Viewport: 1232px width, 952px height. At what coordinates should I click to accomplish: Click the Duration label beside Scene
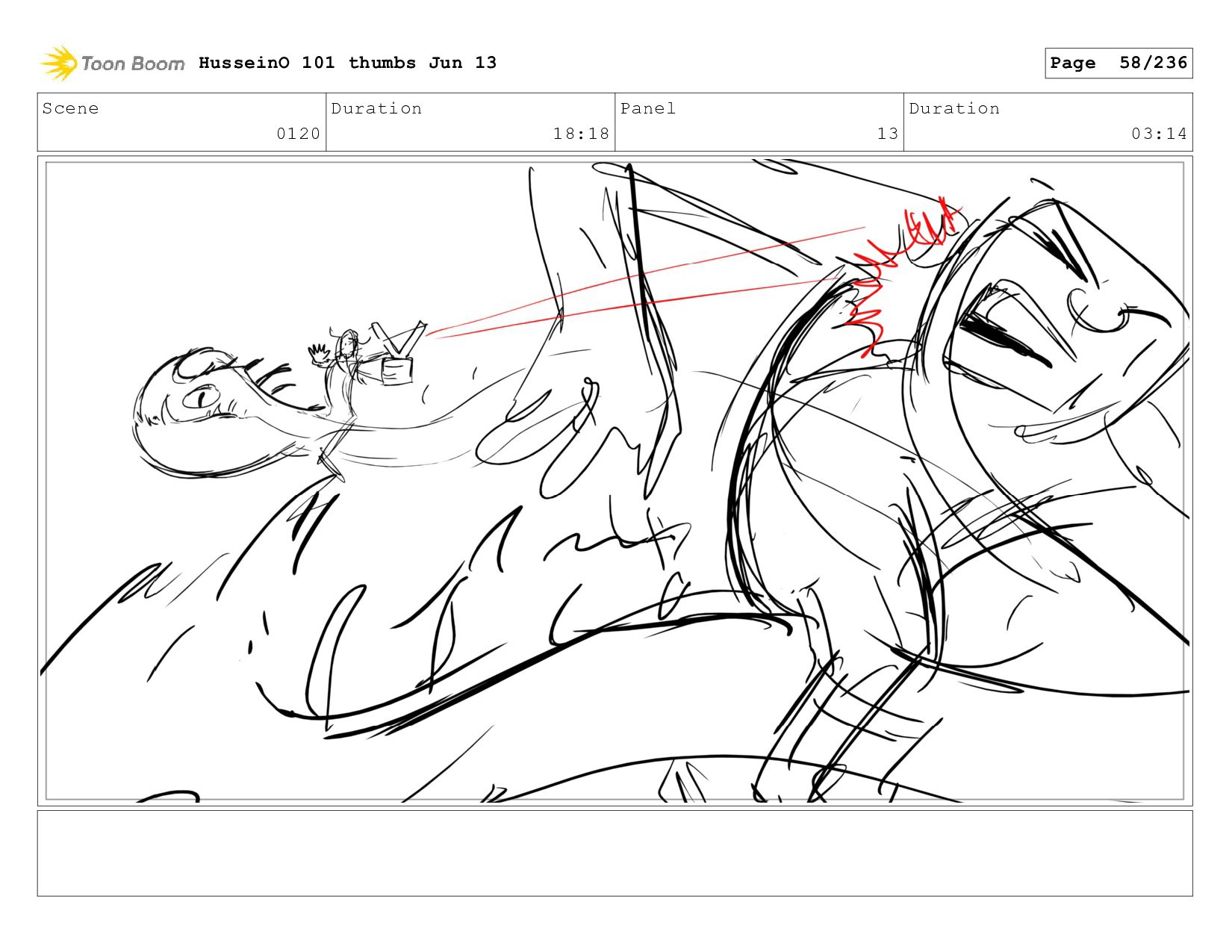(x=376, y=108)
